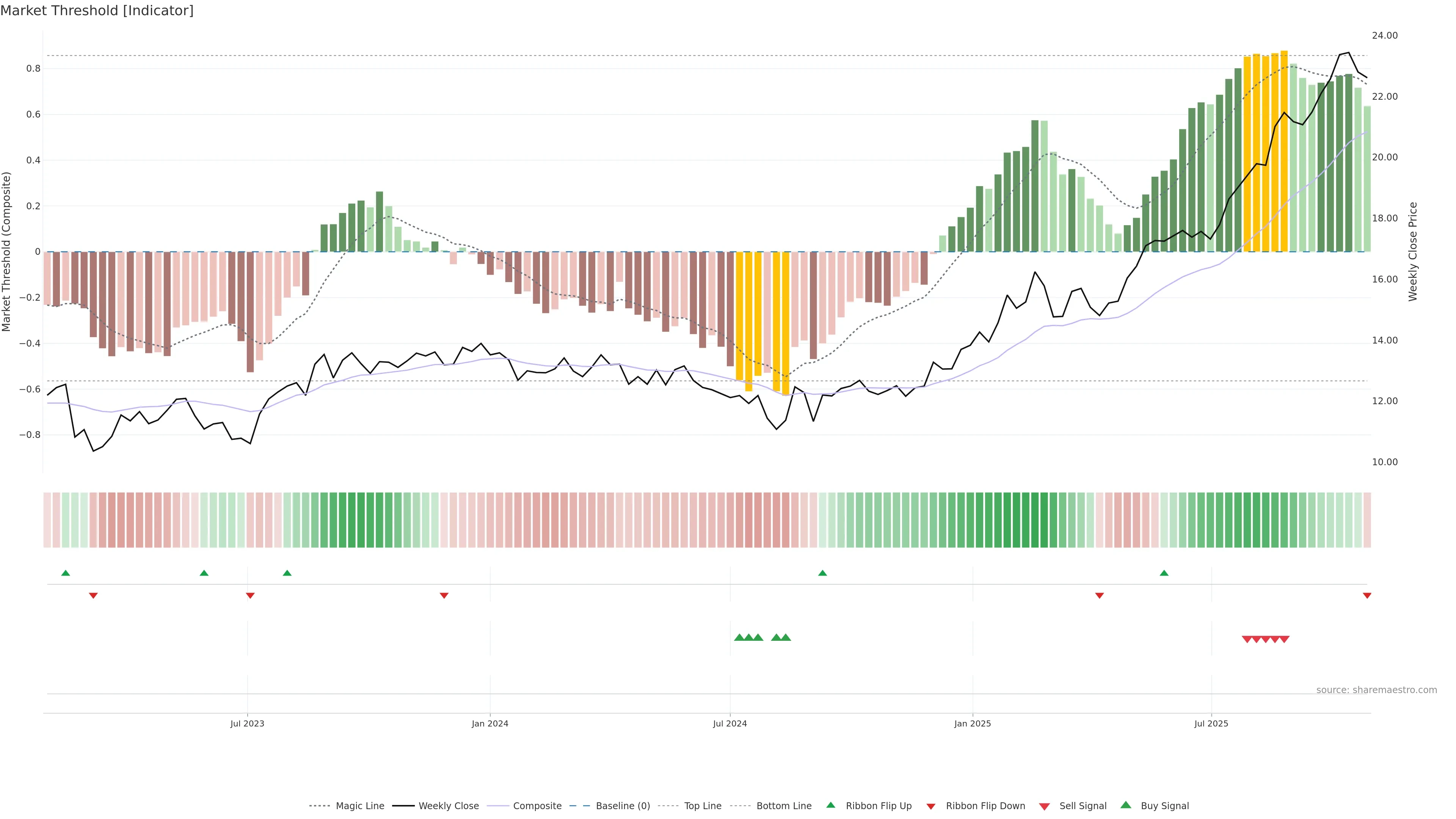Toggle the Composite legend entry

[537, 806]
